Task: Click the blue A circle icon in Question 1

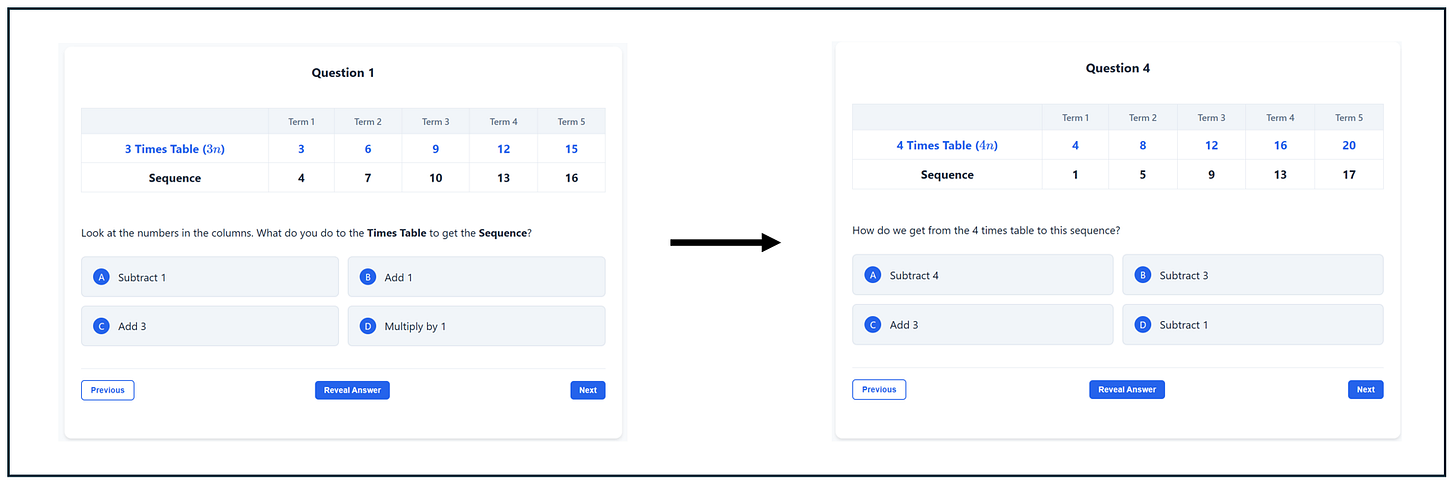Action: [x=100, y=277]
